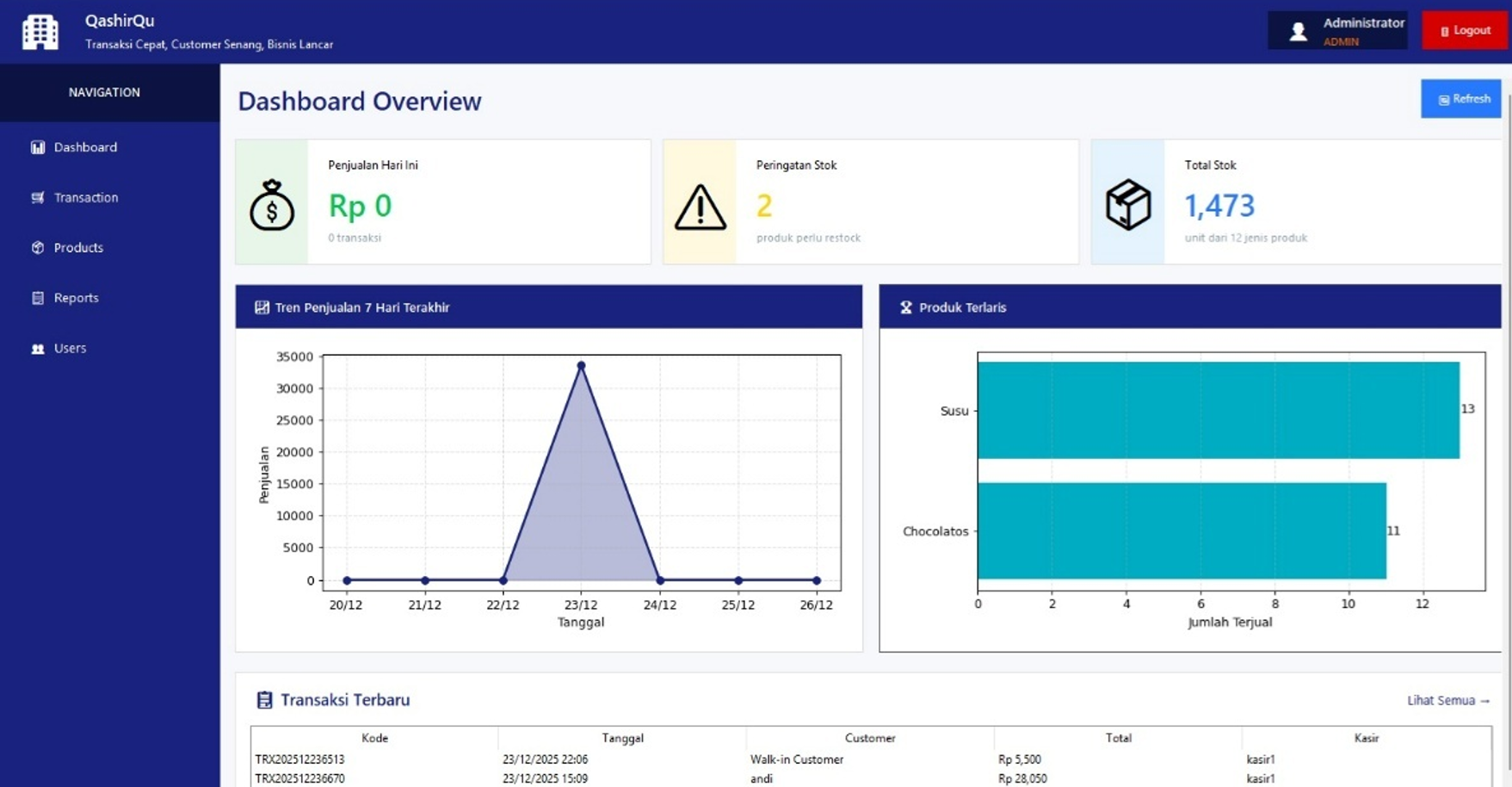
Task: Click the stock warning triangle icon
Action: 700,208
